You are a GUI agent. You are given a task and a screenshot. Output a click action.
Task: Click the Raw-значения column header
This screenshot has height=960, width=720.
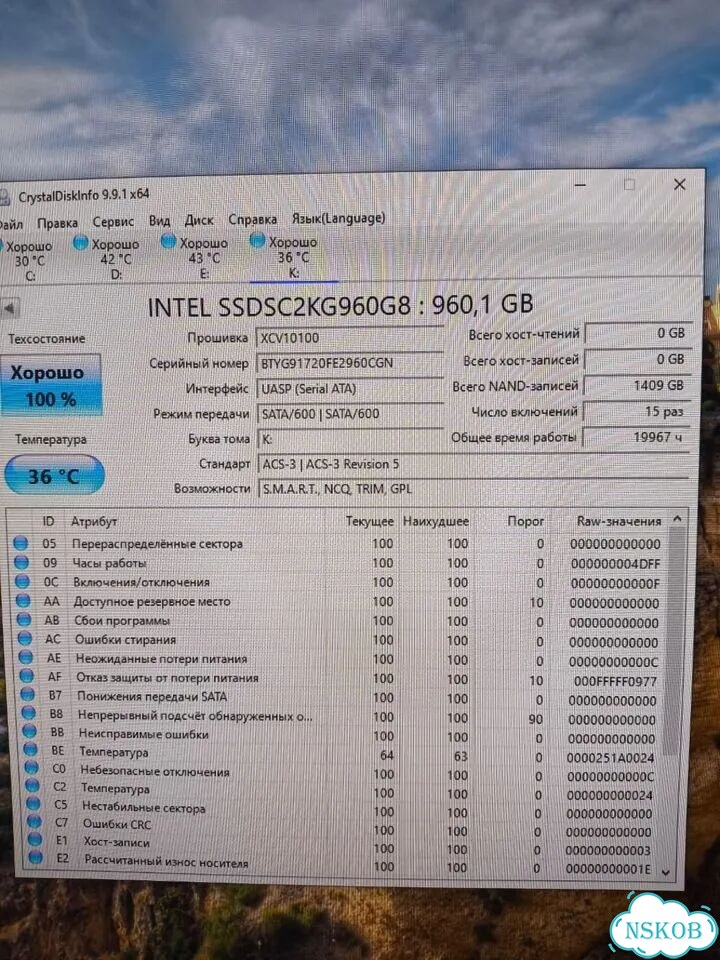click(619, 522)
